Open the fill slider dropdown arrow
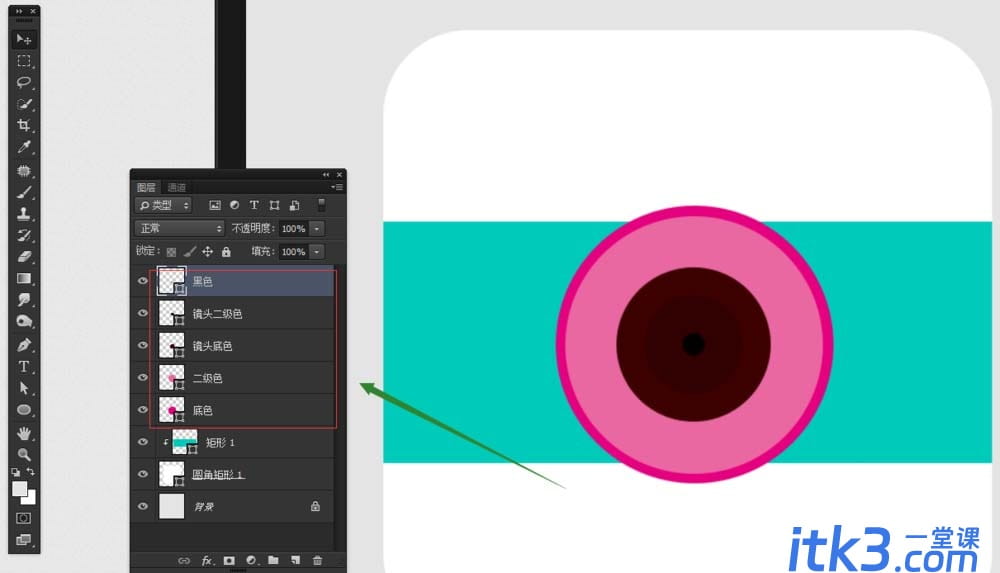This screenshot has width=1000, height=573. (x=317, y=251)
